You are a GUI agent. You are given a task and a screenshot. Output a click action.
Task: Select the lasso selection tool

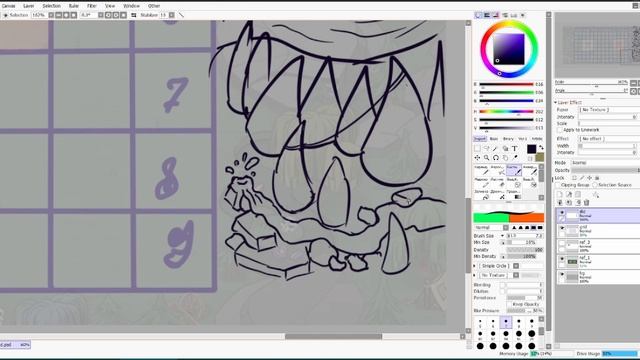[486, 149]
